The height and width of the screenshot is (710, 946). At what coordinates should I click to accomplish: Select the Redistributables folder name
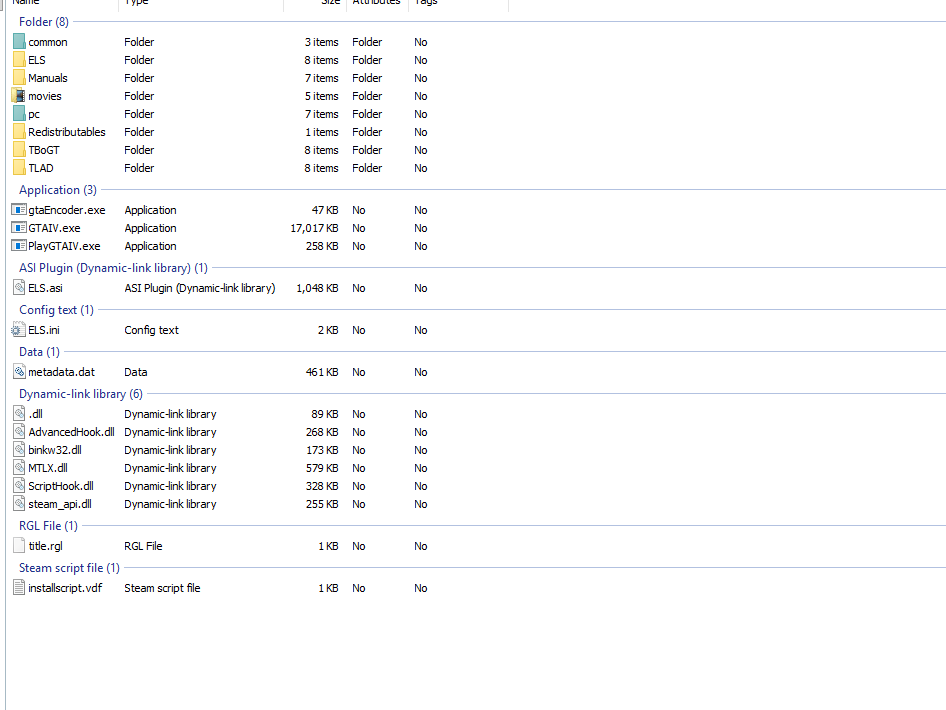coord(67,132)
